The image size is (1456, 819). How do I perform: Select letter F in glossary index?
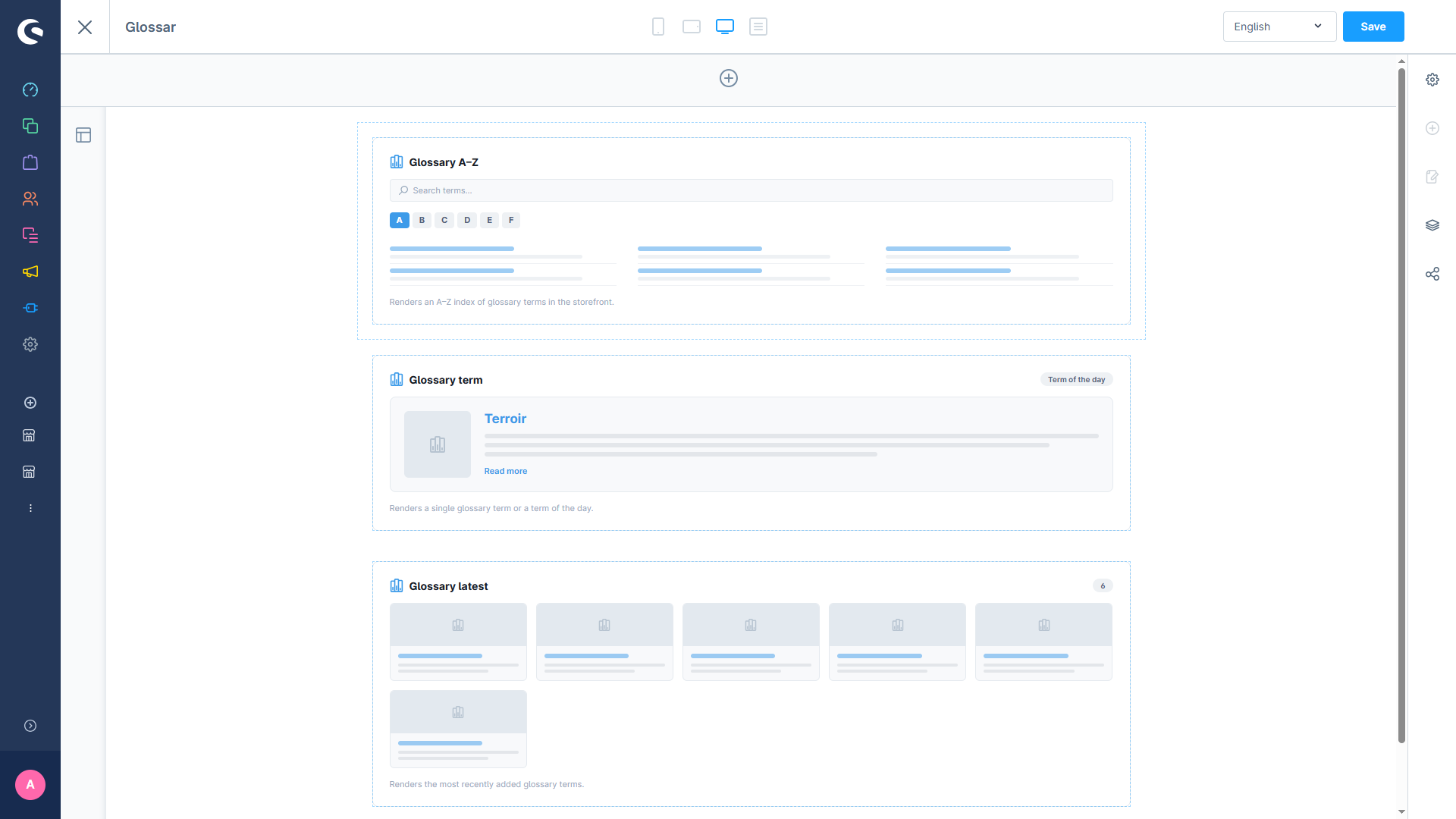[511, 220]
